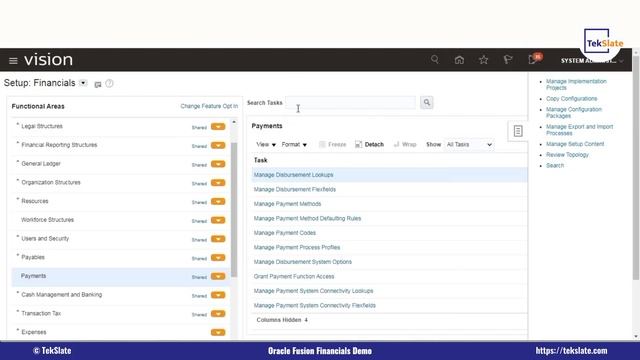Open the Payables row actions dropdown

[218, 258]
